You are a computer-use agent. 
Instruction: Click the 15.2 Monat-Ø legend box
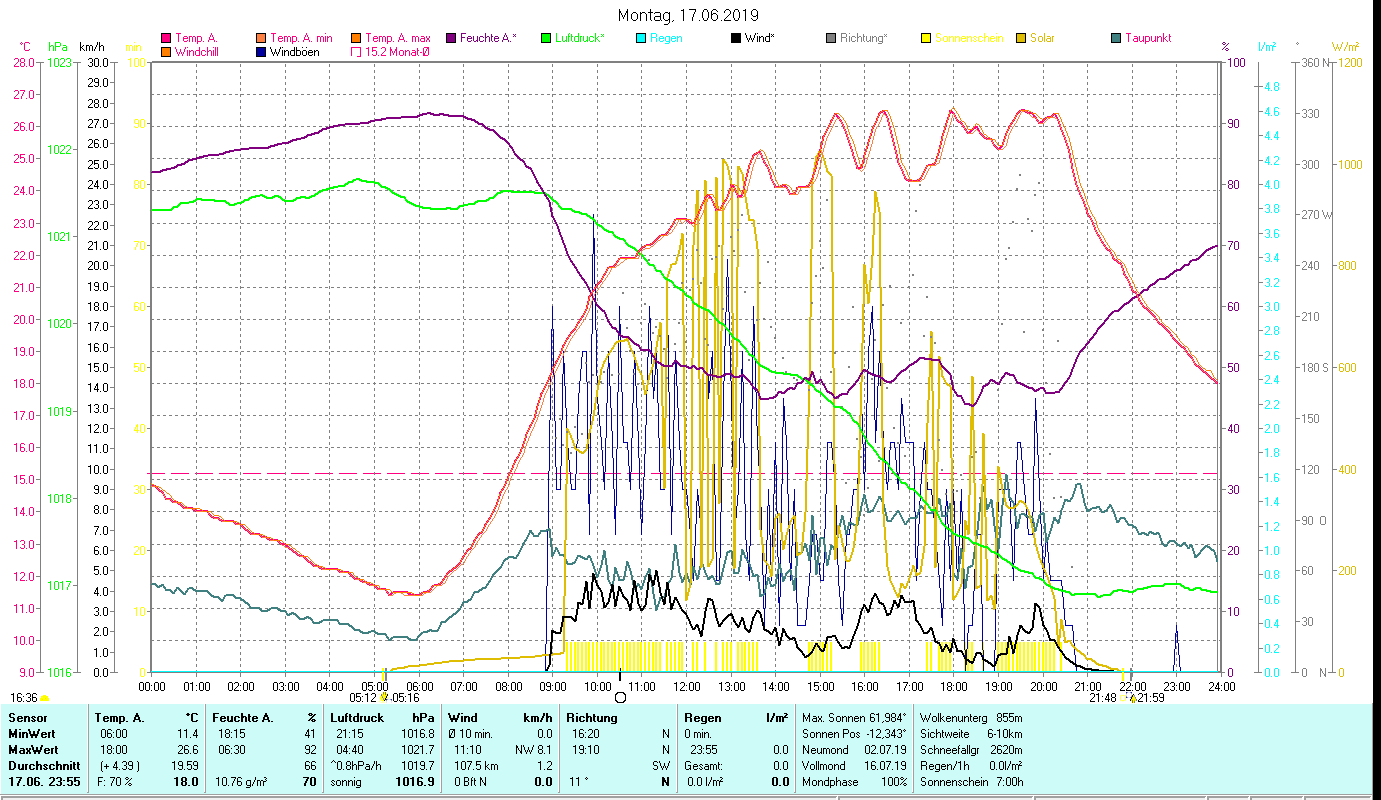[356, 52]
